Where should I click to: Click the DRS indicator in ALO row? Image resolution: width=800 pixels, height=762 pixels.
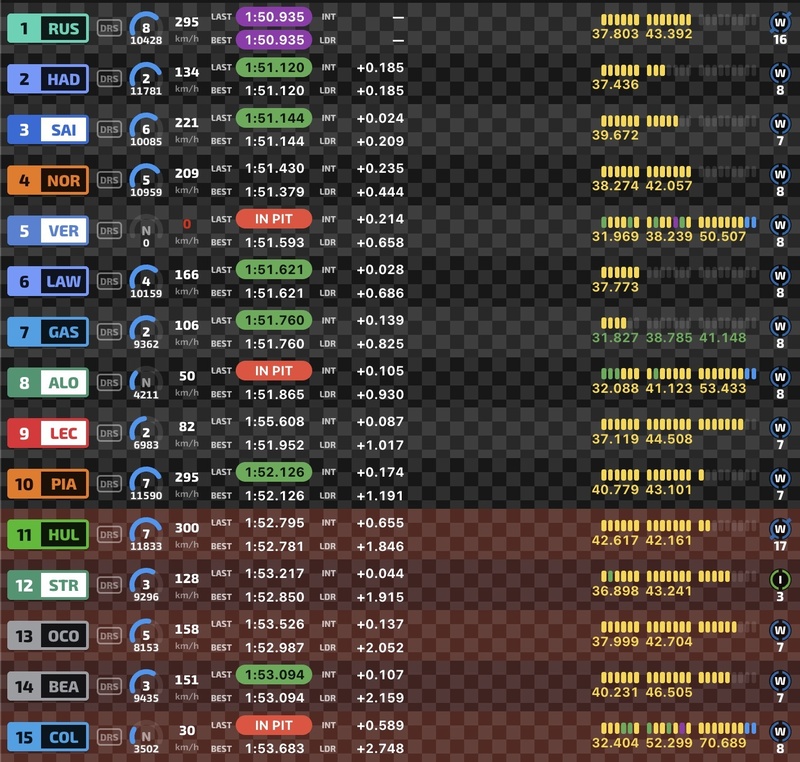point(109,383)
